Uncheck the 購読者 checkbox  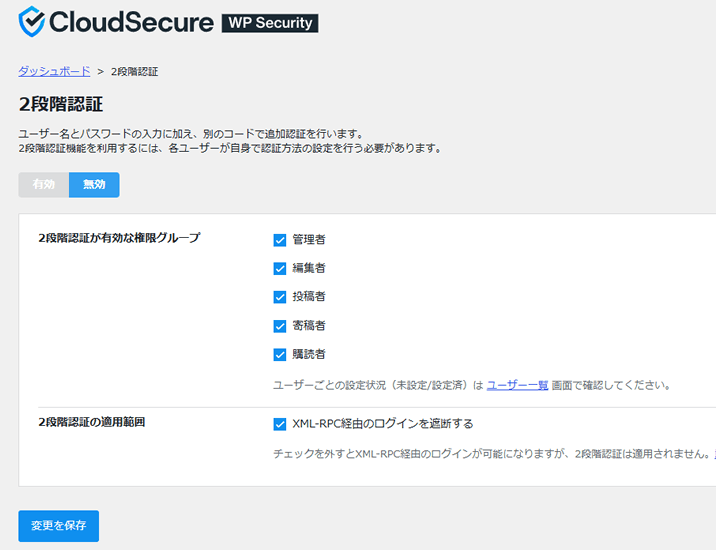(279, 354)
